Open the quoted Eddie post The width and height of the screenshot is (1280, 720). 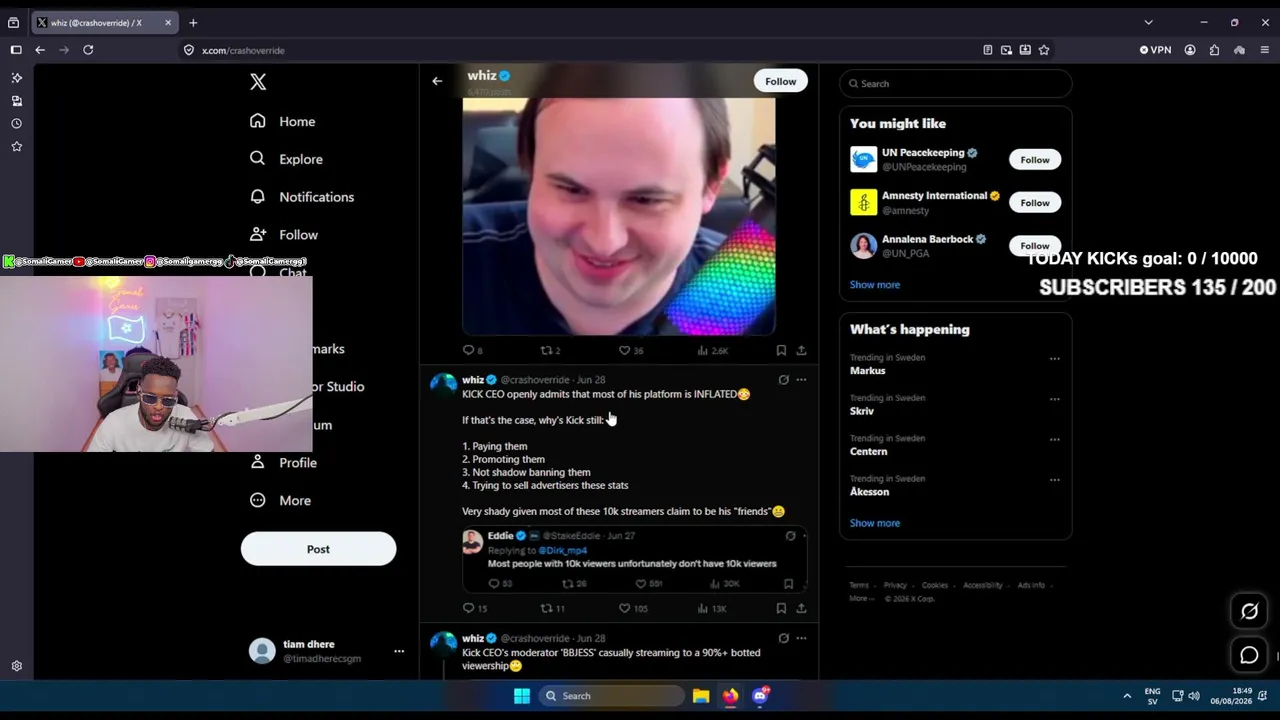(x=634, y=560)
